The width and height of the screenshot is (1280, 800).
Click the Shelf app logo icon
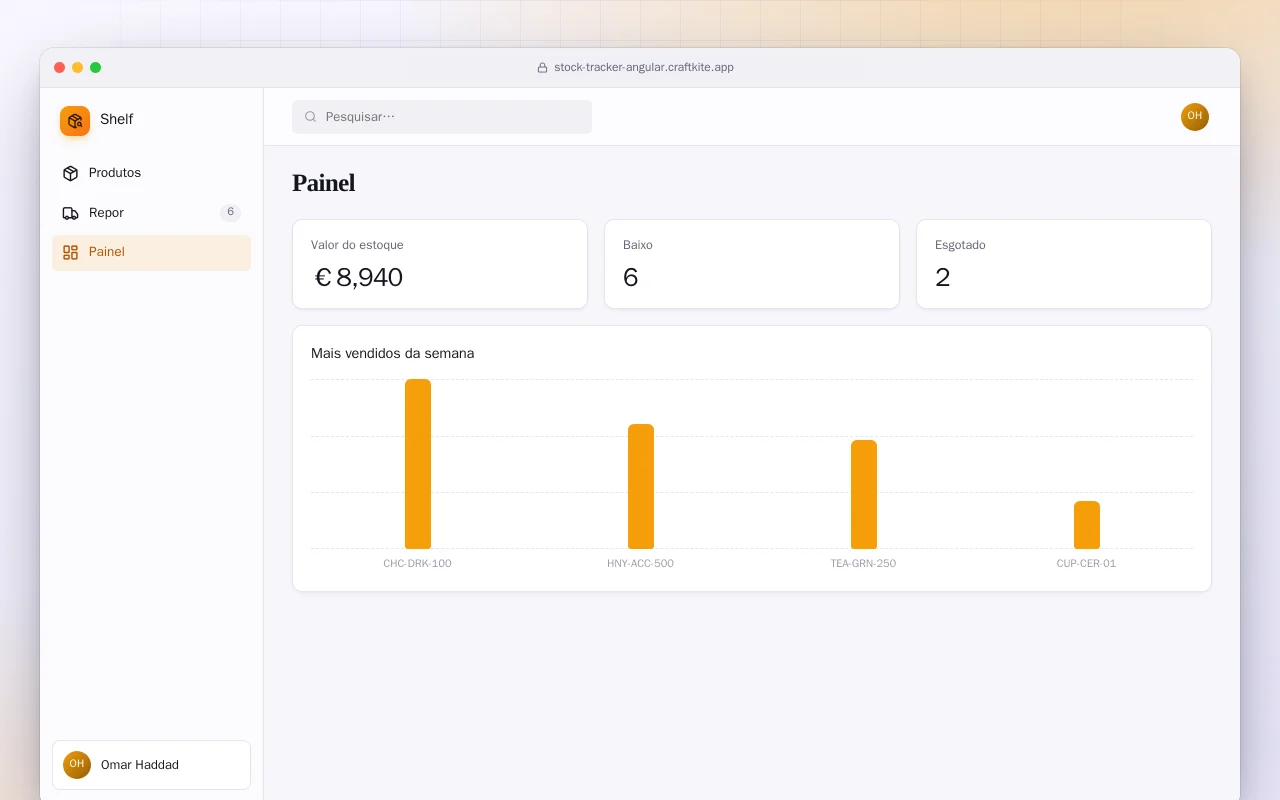click(x=75, y=121)
